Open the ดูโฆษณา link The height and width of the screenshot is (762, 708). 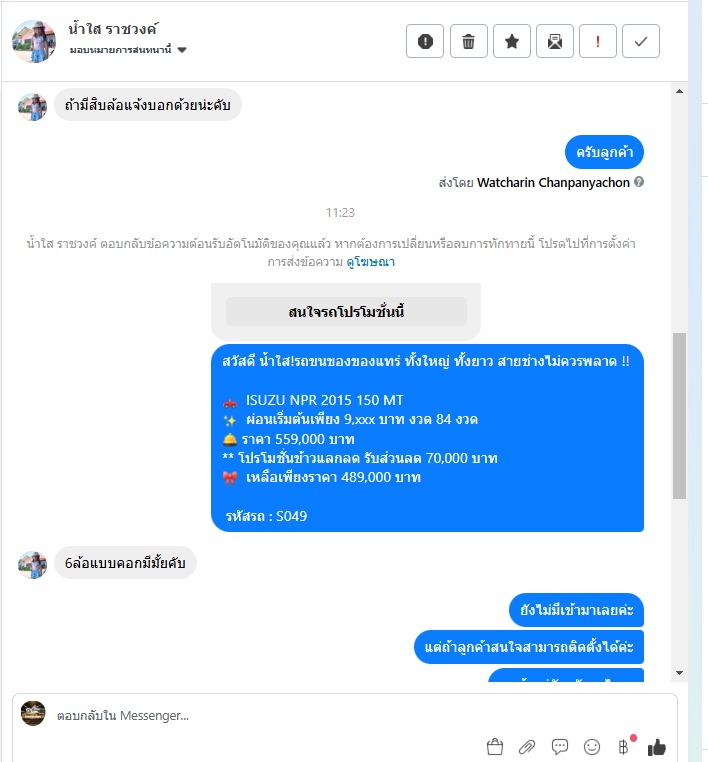(x=370, y=262)
